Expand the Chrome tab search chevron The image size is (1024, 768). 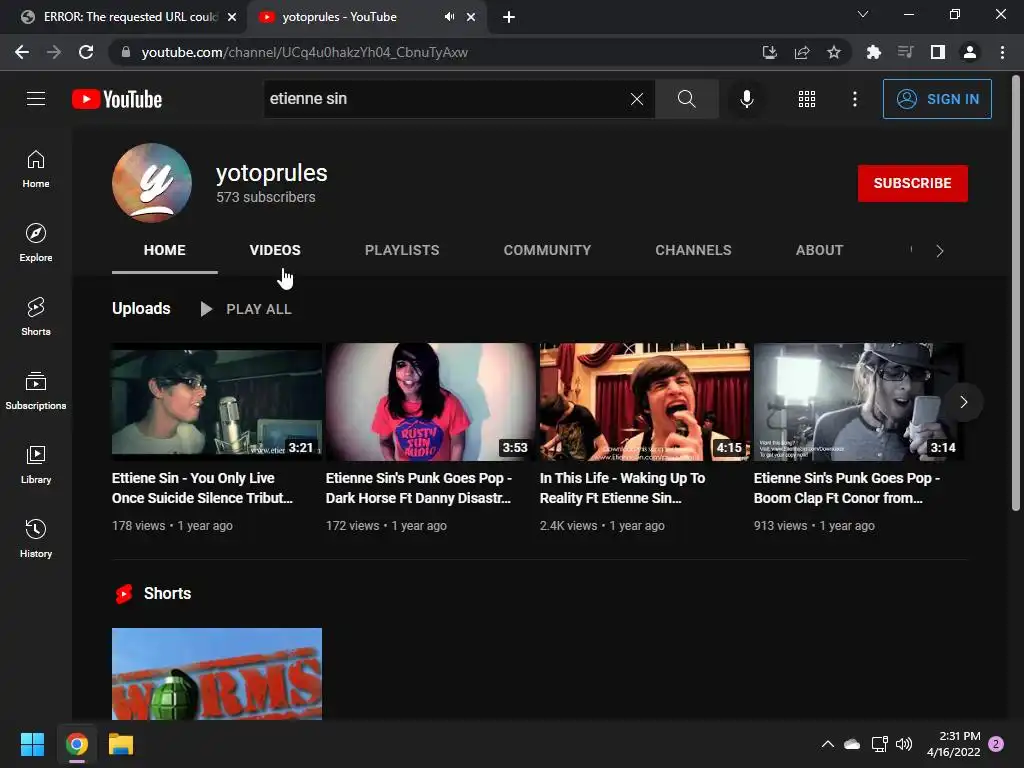click(x=863, y=14)
